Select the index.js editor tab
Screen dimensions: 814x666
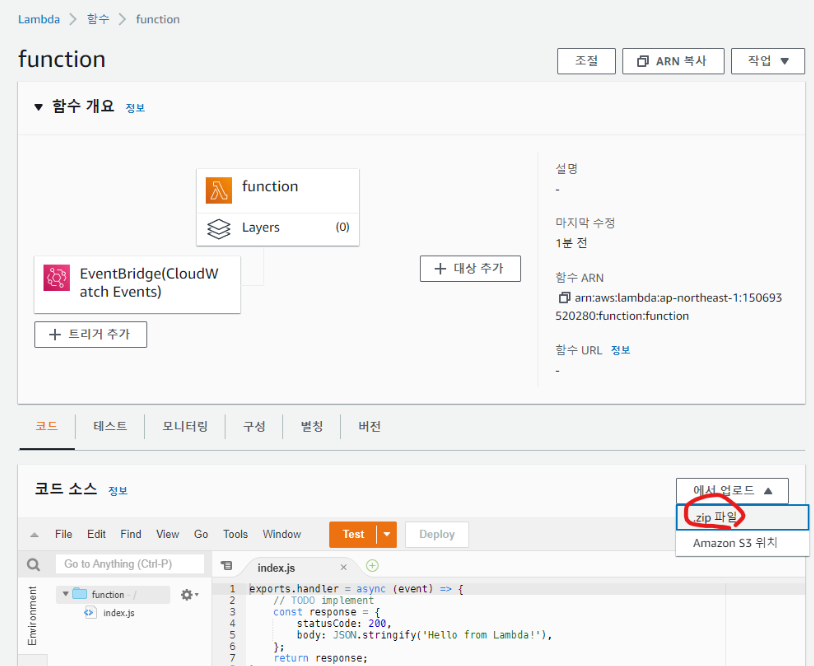(276, 568)
